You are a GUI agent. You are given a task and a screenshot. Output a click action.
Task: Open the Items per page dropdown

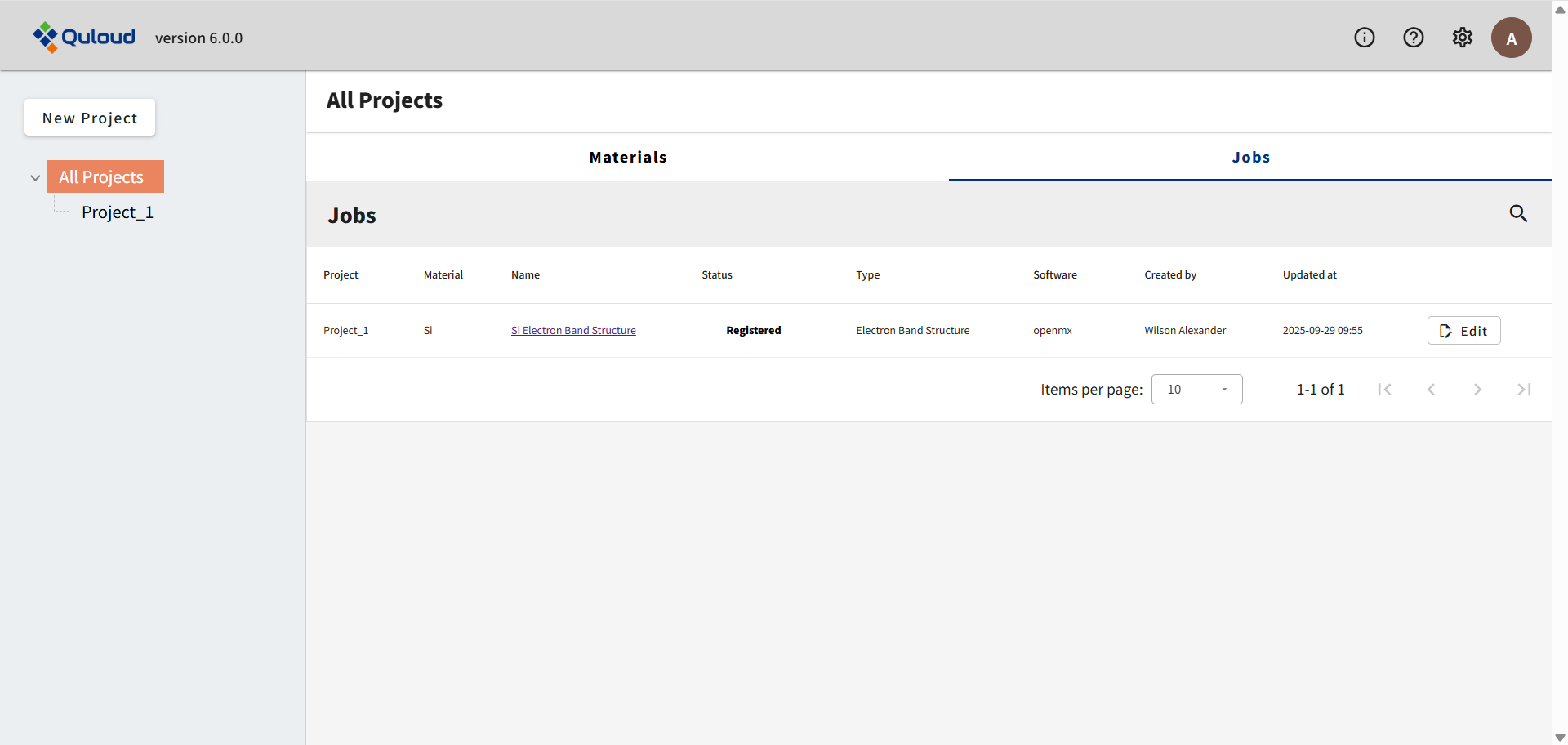[x=1196, y=390]
